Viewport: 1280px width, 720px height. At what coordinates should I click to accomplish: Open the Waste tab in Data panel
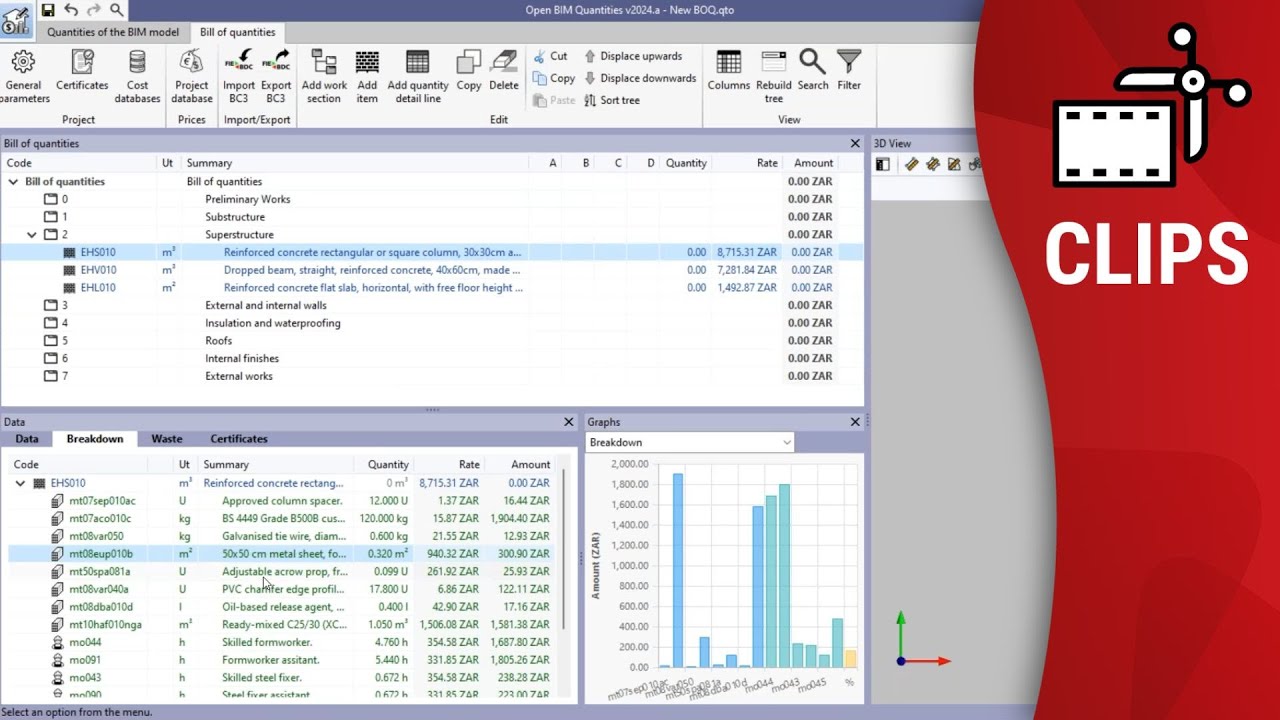(x=166, y=438)
